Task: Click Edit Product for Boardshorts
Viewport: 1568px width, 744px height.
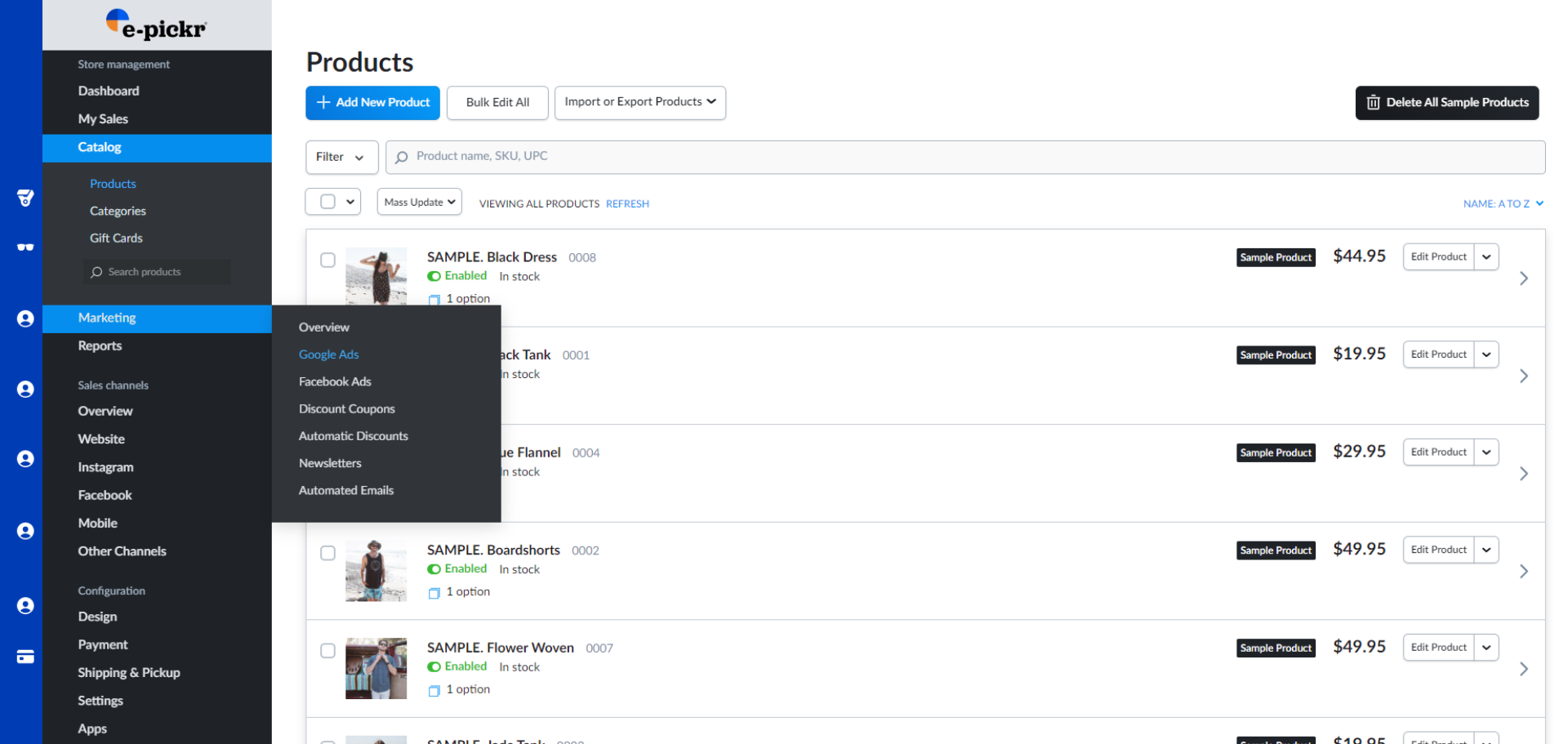Action: 1439,550
